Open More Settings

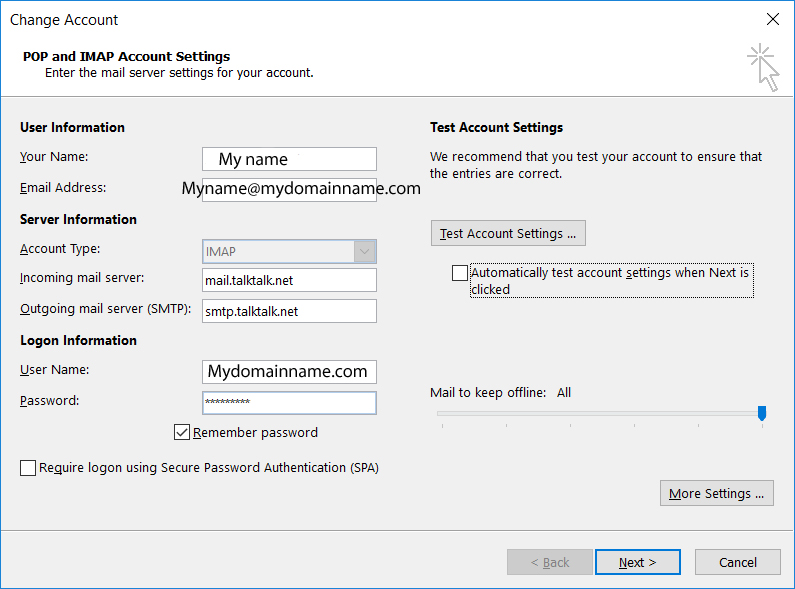716,494
